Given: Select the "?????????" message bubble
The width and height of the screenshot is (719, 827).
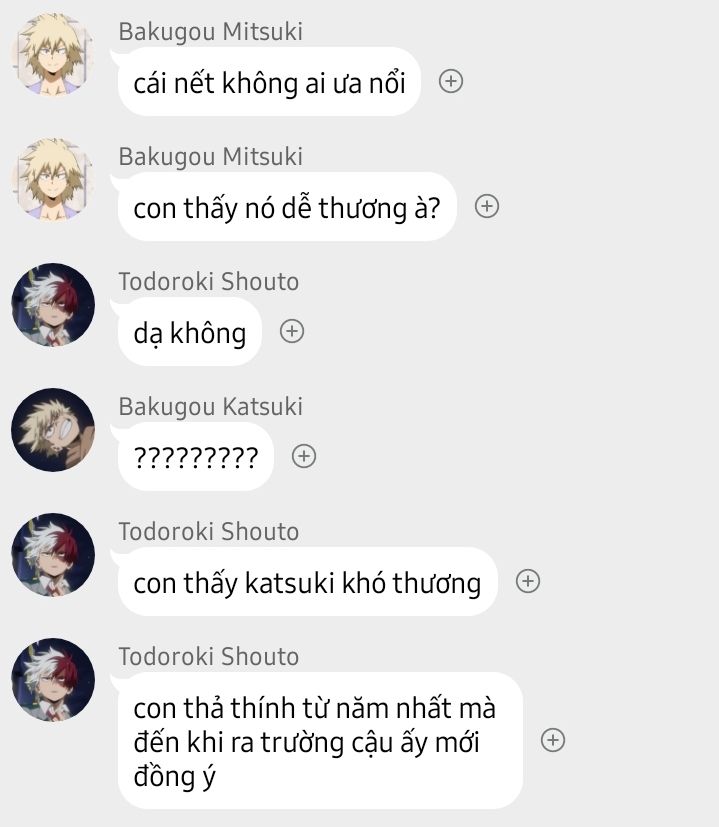Looking at the screenshot, I should 196,457.
